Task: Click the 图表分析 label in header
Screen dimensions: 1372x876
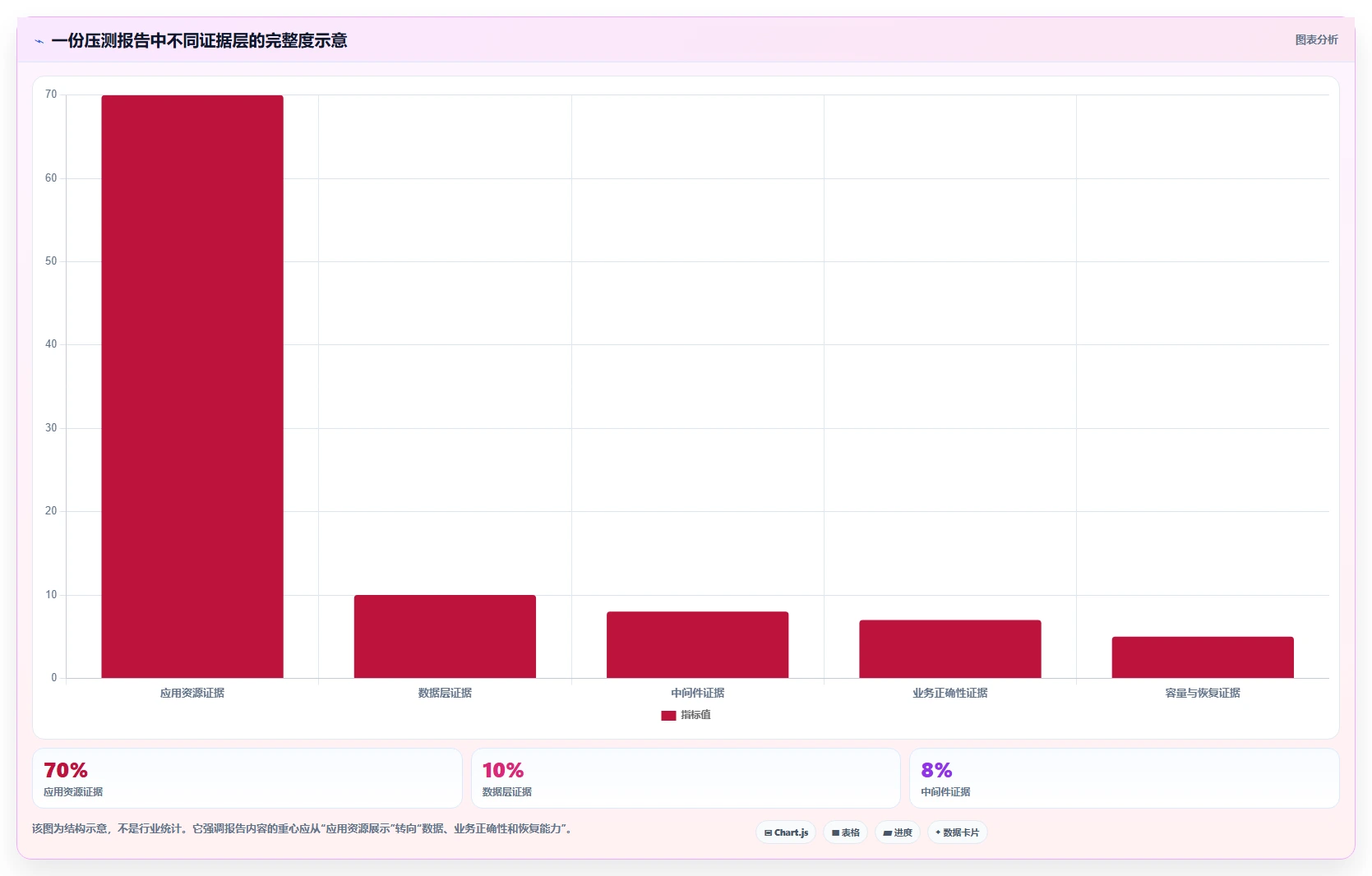Action: (1316, 39)
